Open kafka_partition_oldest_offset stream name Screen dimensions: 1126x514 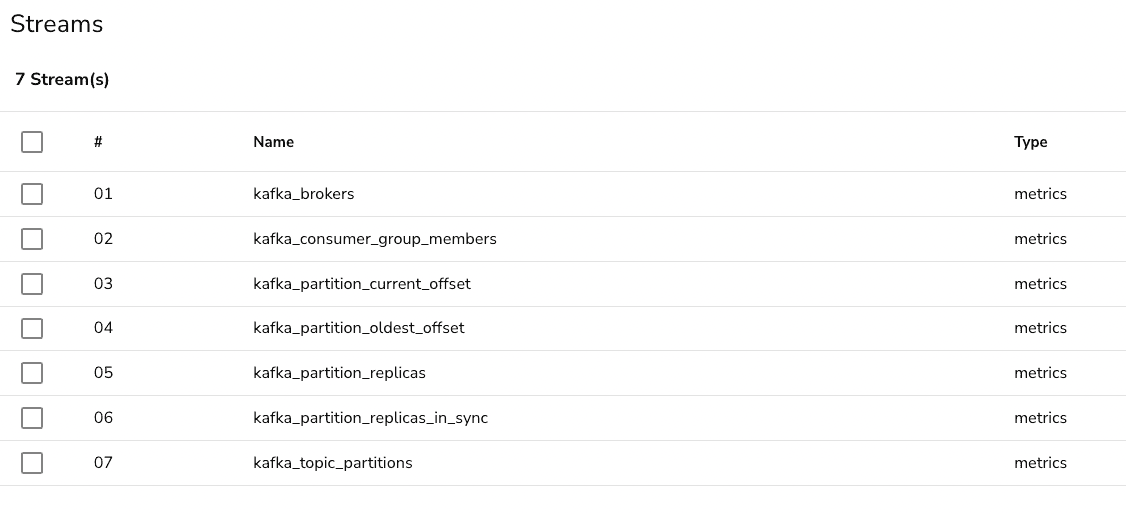coord(358,328)
